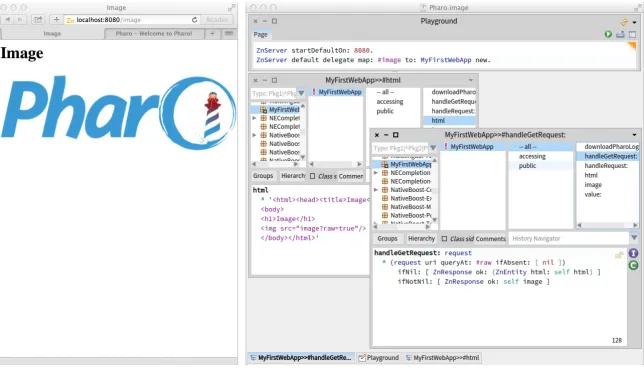644x368 pixels.
Task: Click the Safari share icon
Action: pyautogui.click(x=38, y=20)
